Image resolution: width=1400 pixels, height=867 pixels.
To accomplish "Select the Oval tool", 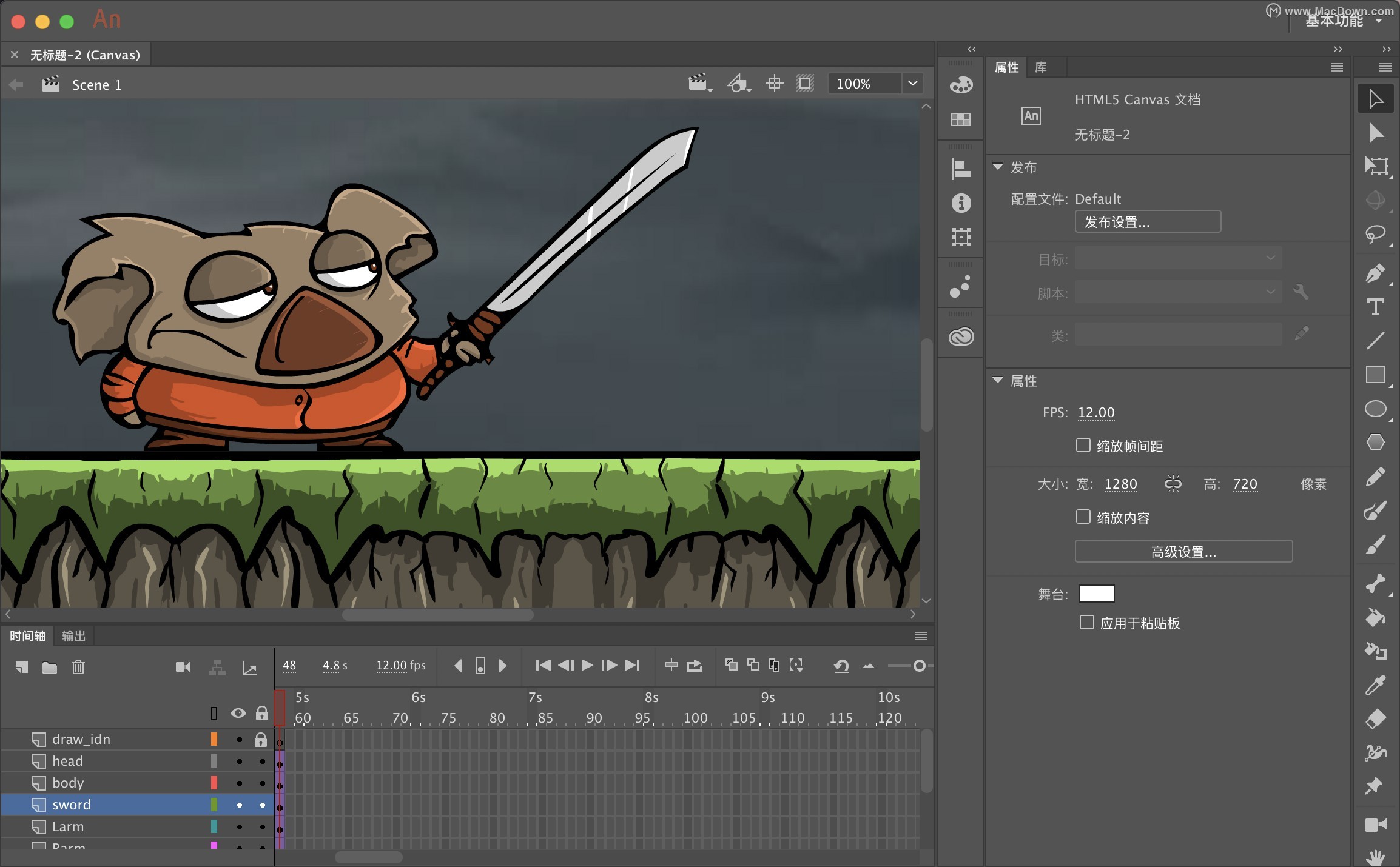I will pos(1375,409).
